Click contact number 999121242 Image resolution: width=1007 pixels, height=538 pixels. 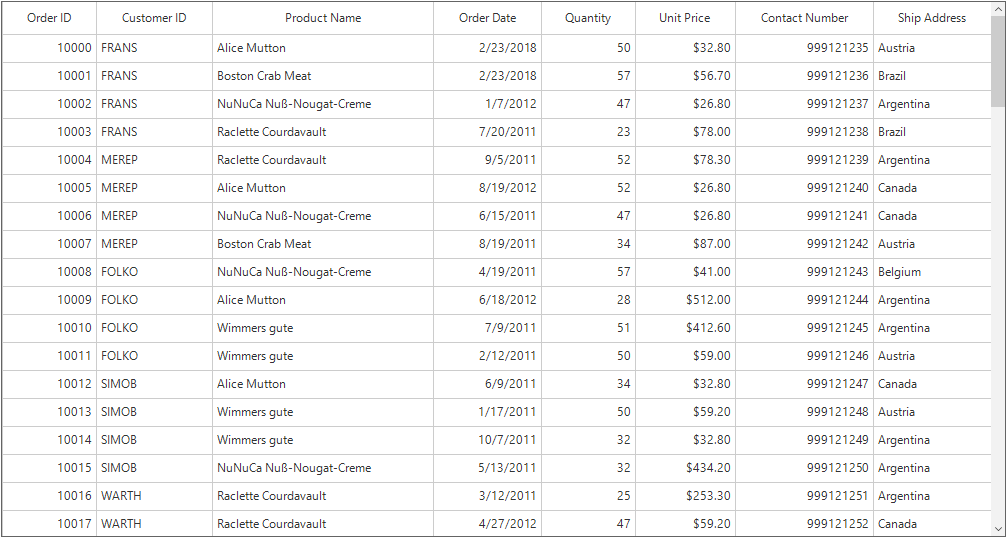click(805, 244)
